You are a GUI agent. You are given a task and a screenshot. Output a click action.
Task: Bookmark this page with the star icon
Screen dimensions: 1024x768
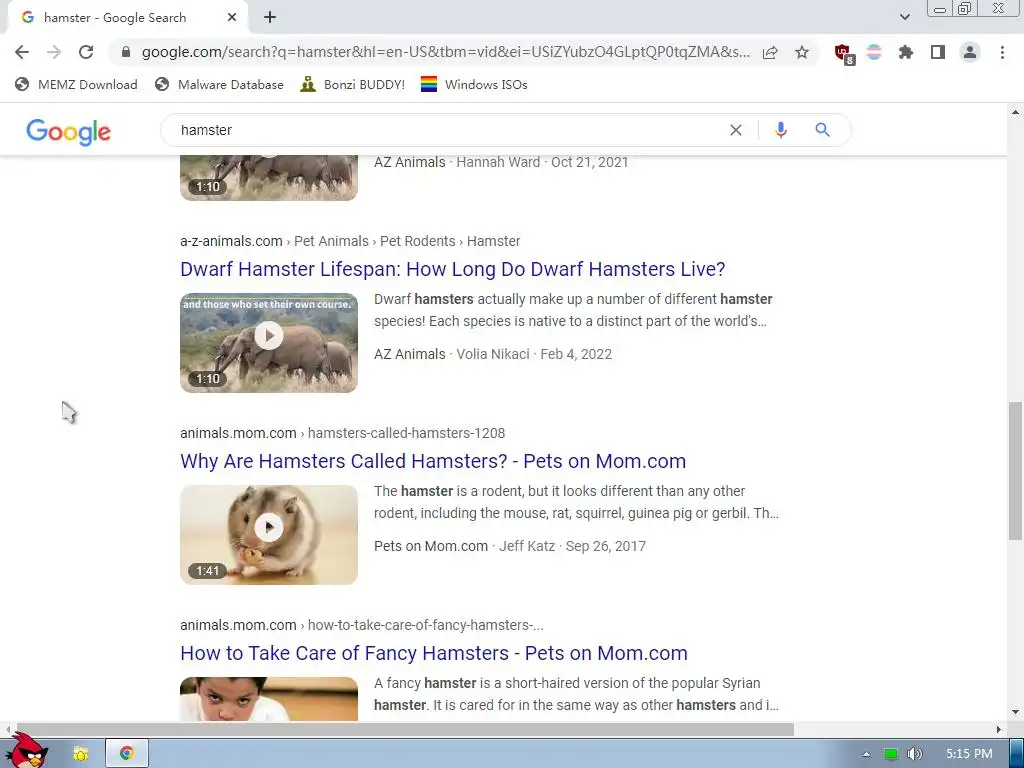[802, 52]
